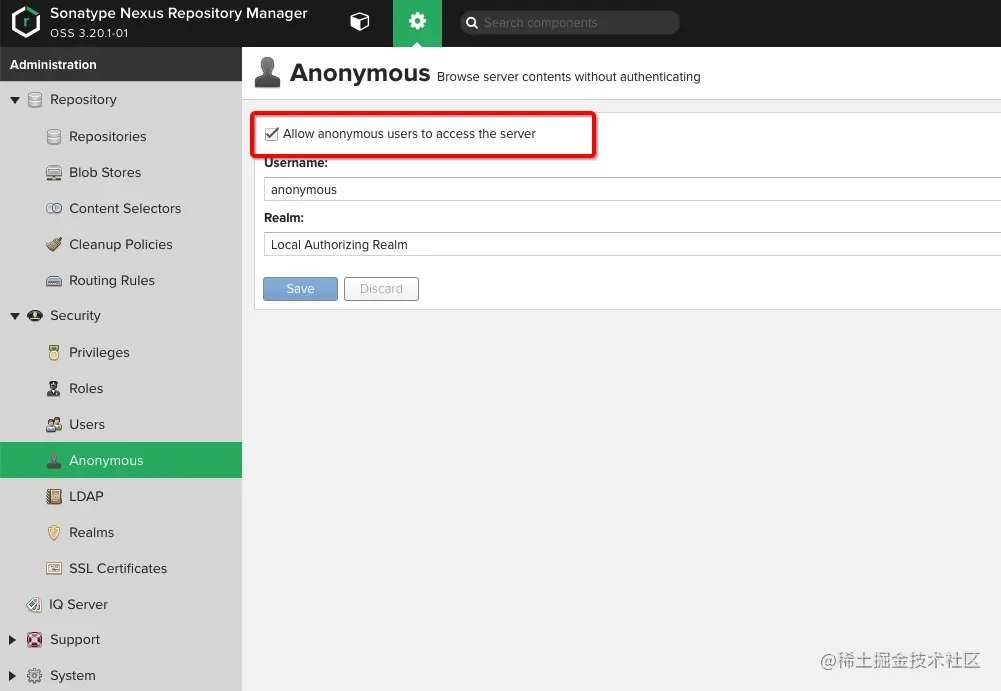Screen dimensions: 1001x691
Task: Click the LDAP book icon
Action: click(54, 496)
